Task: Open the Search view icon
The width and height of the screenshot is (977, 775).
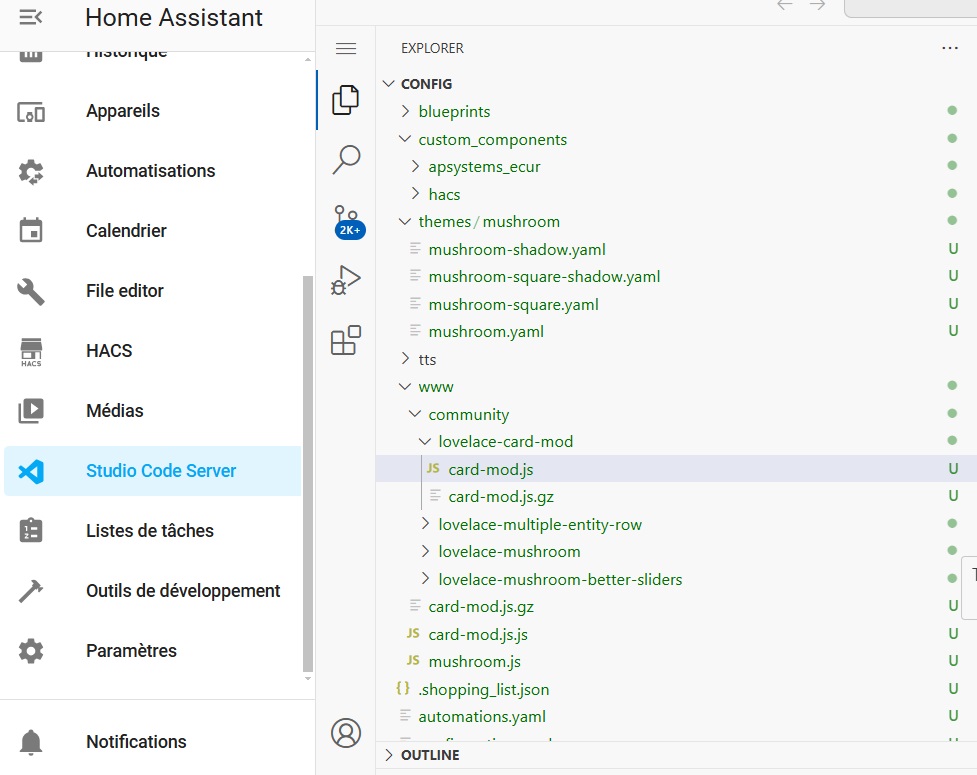Action: (346, 159)
